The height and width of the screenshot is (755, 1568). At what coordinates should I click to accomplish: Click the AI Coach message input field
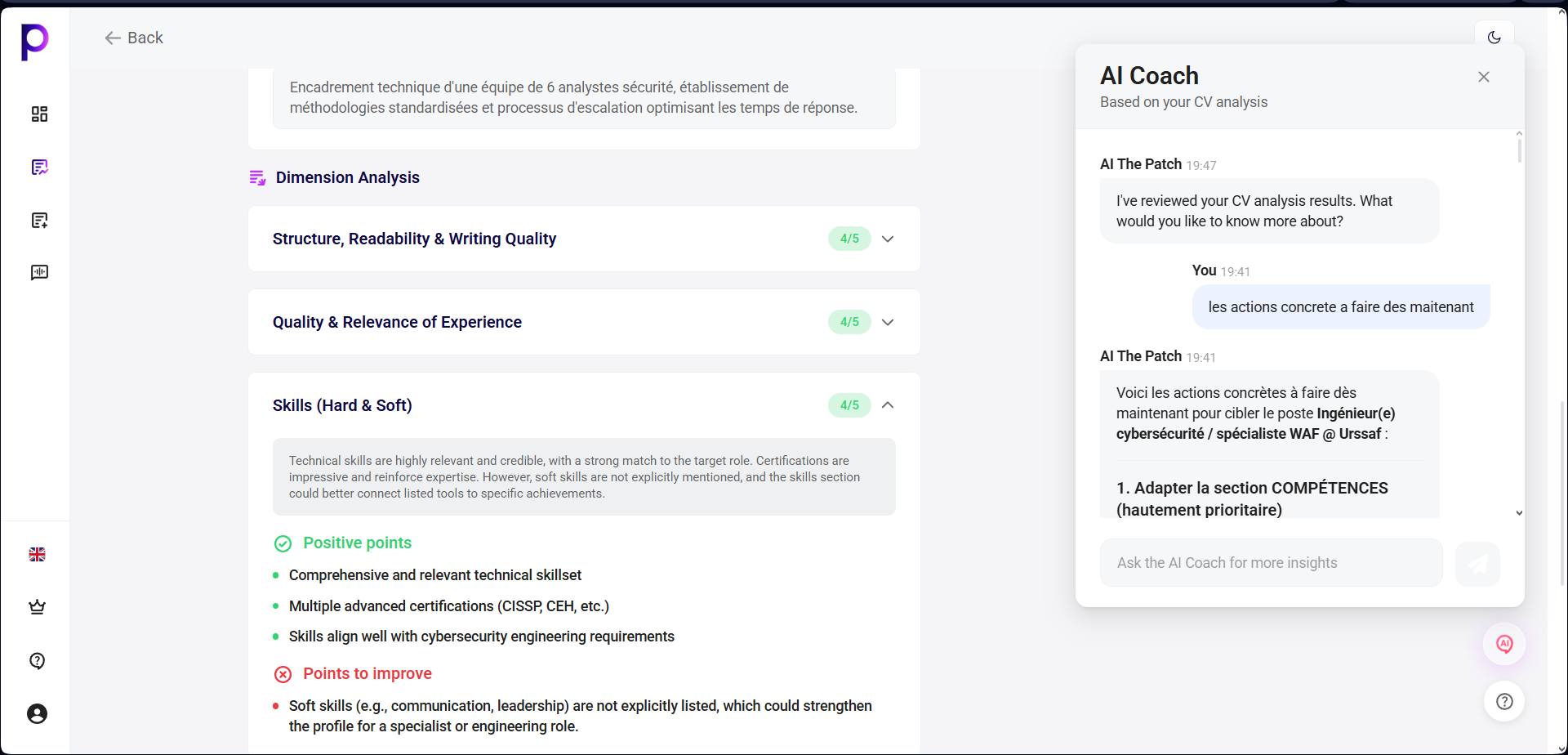1271,563
